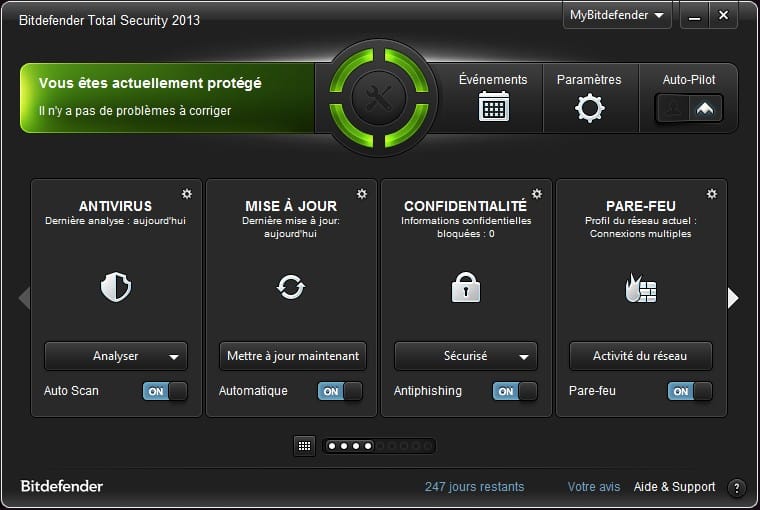
Task: Click the PARE-FEU module title
Action: click(x=640, y=206)
